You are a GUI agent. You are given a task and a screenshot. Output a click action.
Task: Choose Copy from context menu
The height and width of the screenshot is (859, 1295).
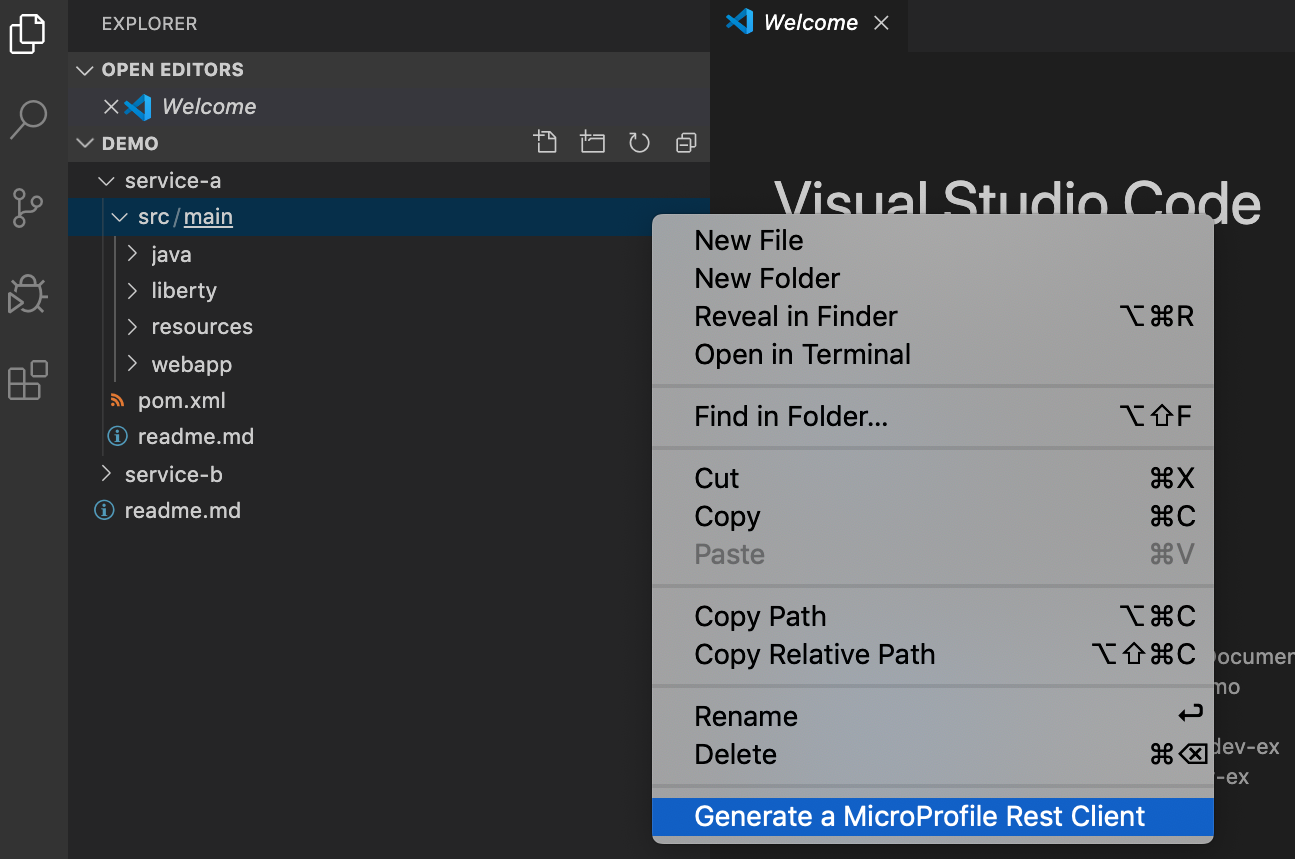click(x=932, y=516)
